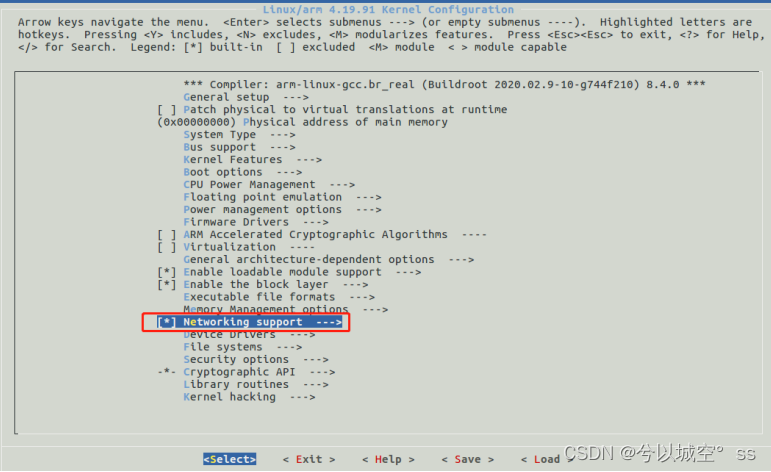Select the highlighted Networking support entry
The height and width of the screenshot is (472, 771).
tap(249, 322)
